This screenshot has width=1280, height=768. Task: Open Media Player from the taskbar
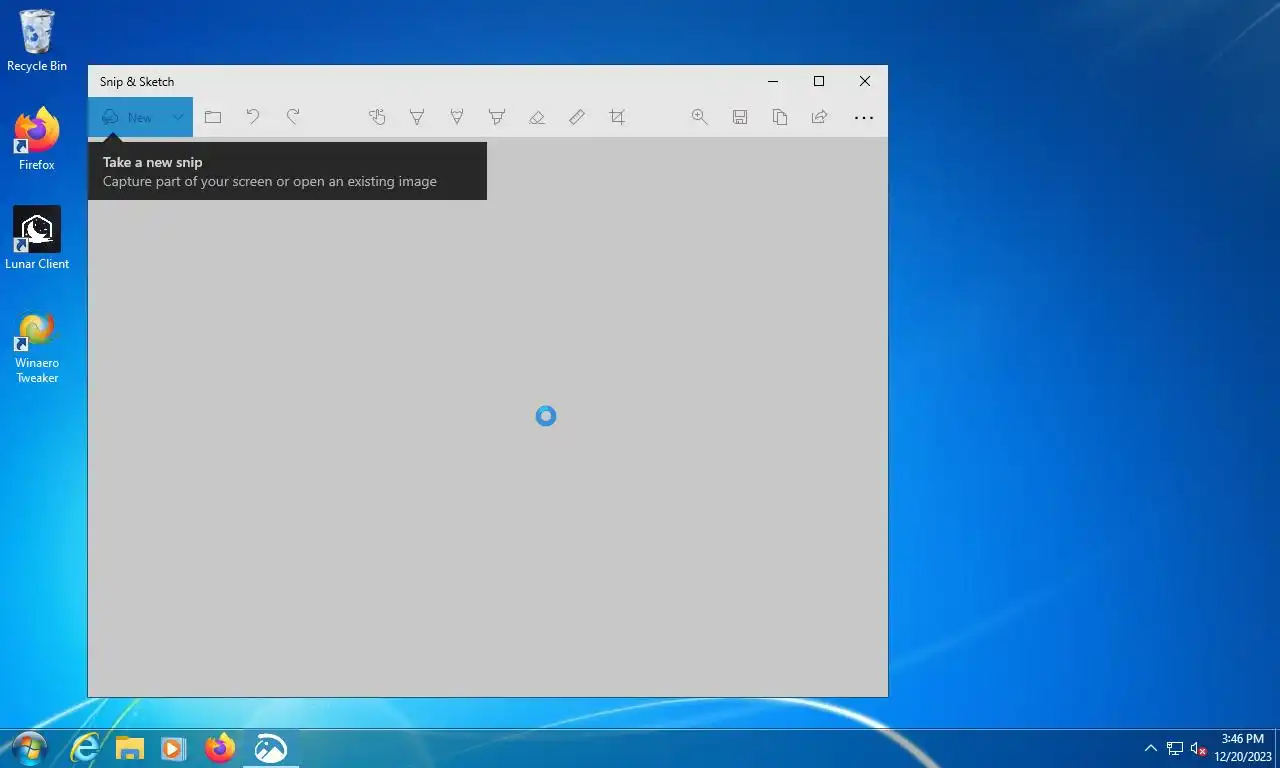174,748
